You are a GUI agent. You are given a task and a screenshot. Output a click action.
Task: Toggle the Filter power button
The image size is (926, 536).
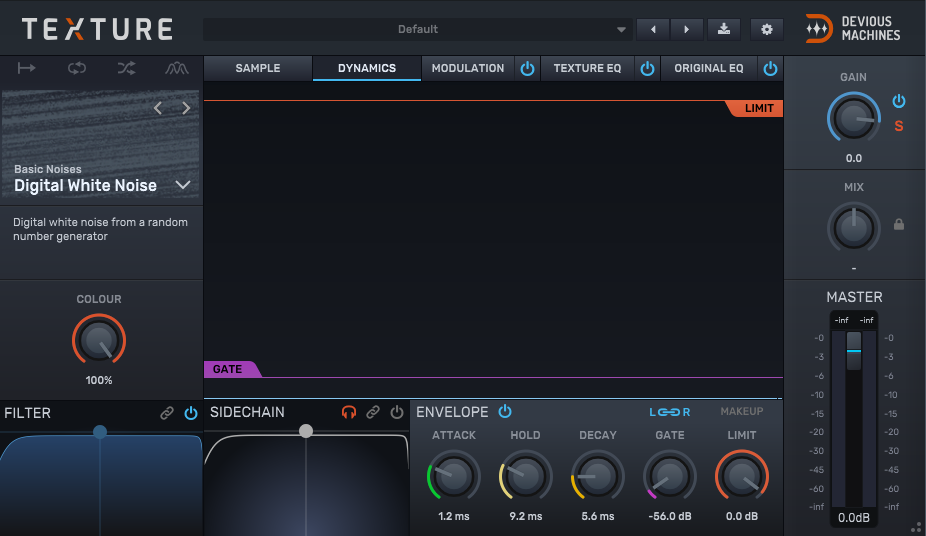(x=191, y=413)
